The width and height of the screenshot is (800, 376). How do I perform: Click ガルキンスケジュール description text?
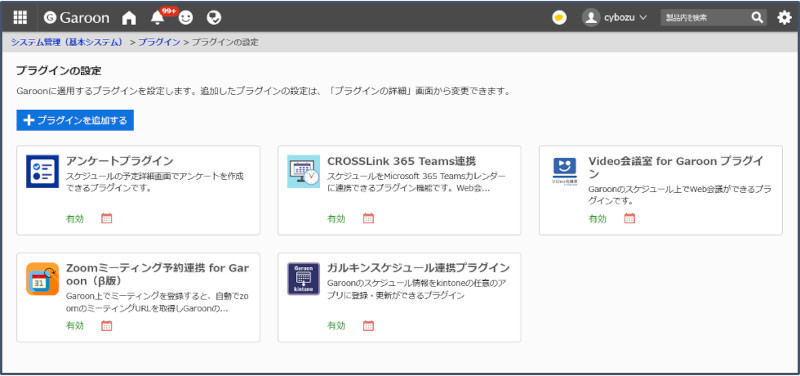(417, 289)
